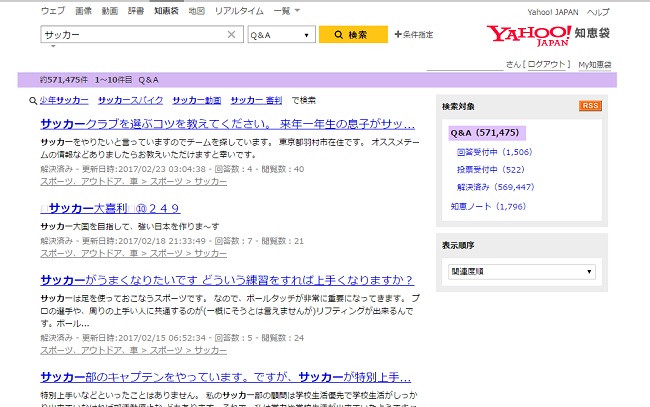Image resolution: width=650 pixels, height=407 pixels.
Task: Expand the suggestion arrow below the search box
Action: pos(53,46)
